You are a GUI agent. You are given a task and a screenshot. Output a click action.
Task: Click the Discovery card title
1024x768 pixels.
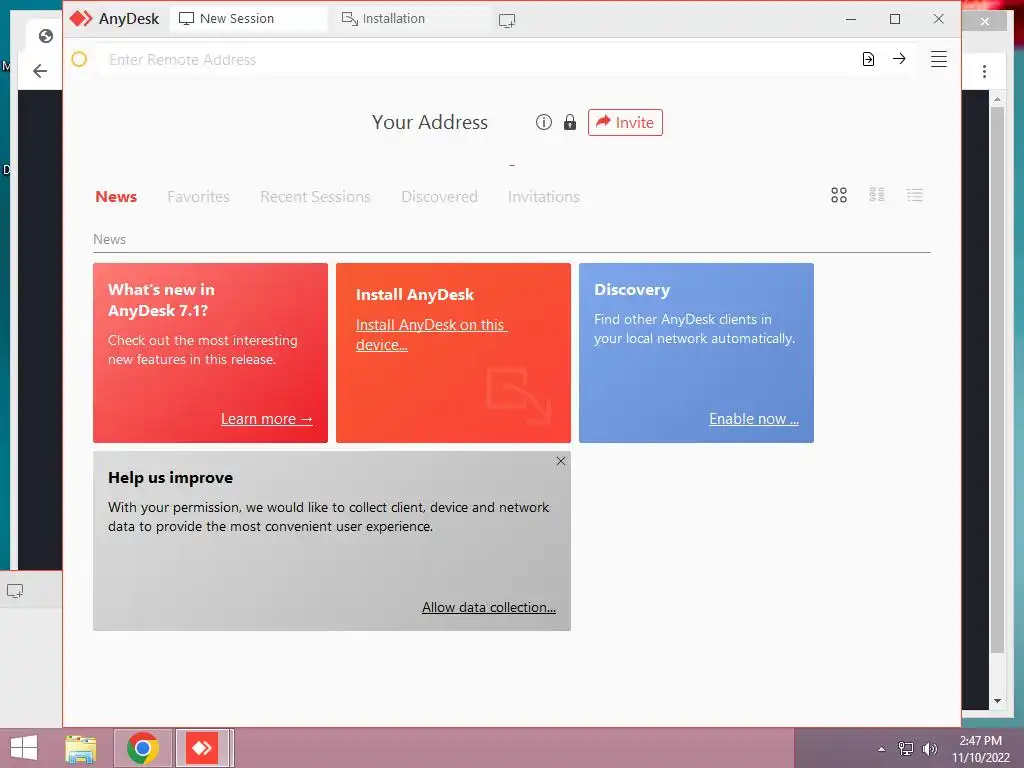click(632, 290)
